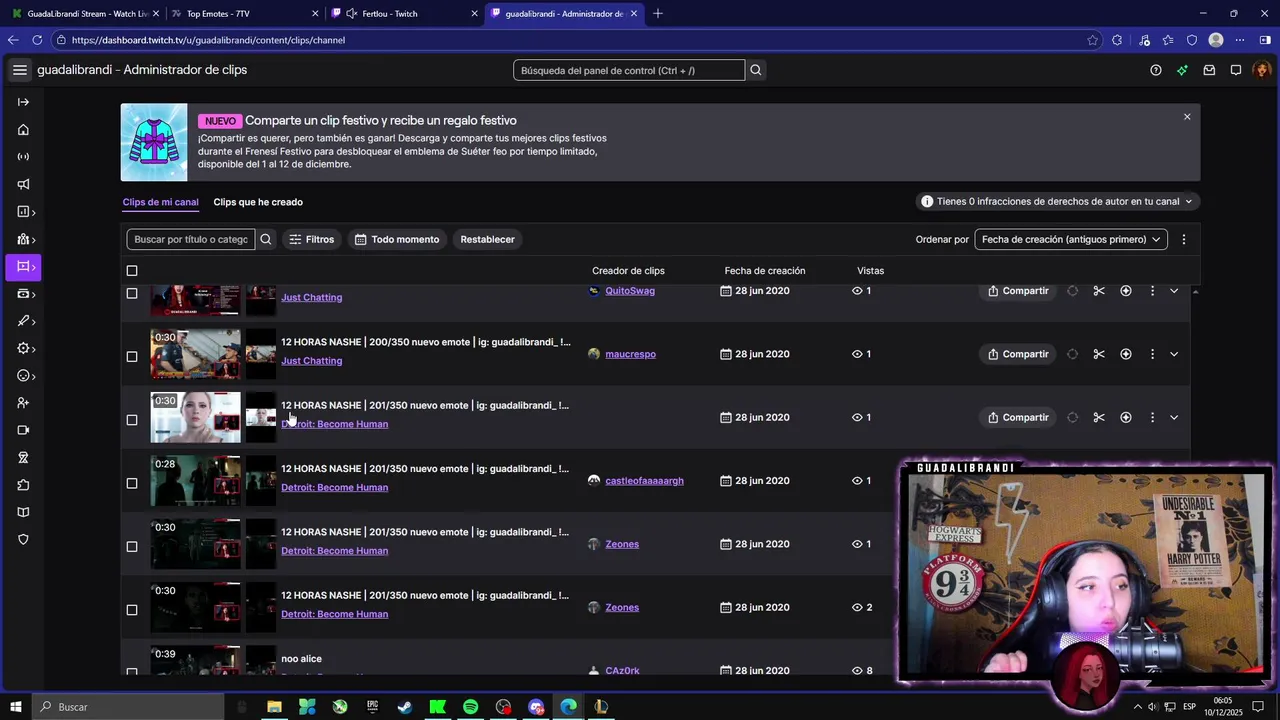Open the community people icon in sidebar
This screenshot has height=720, width=1280.
tap(23, 239)
